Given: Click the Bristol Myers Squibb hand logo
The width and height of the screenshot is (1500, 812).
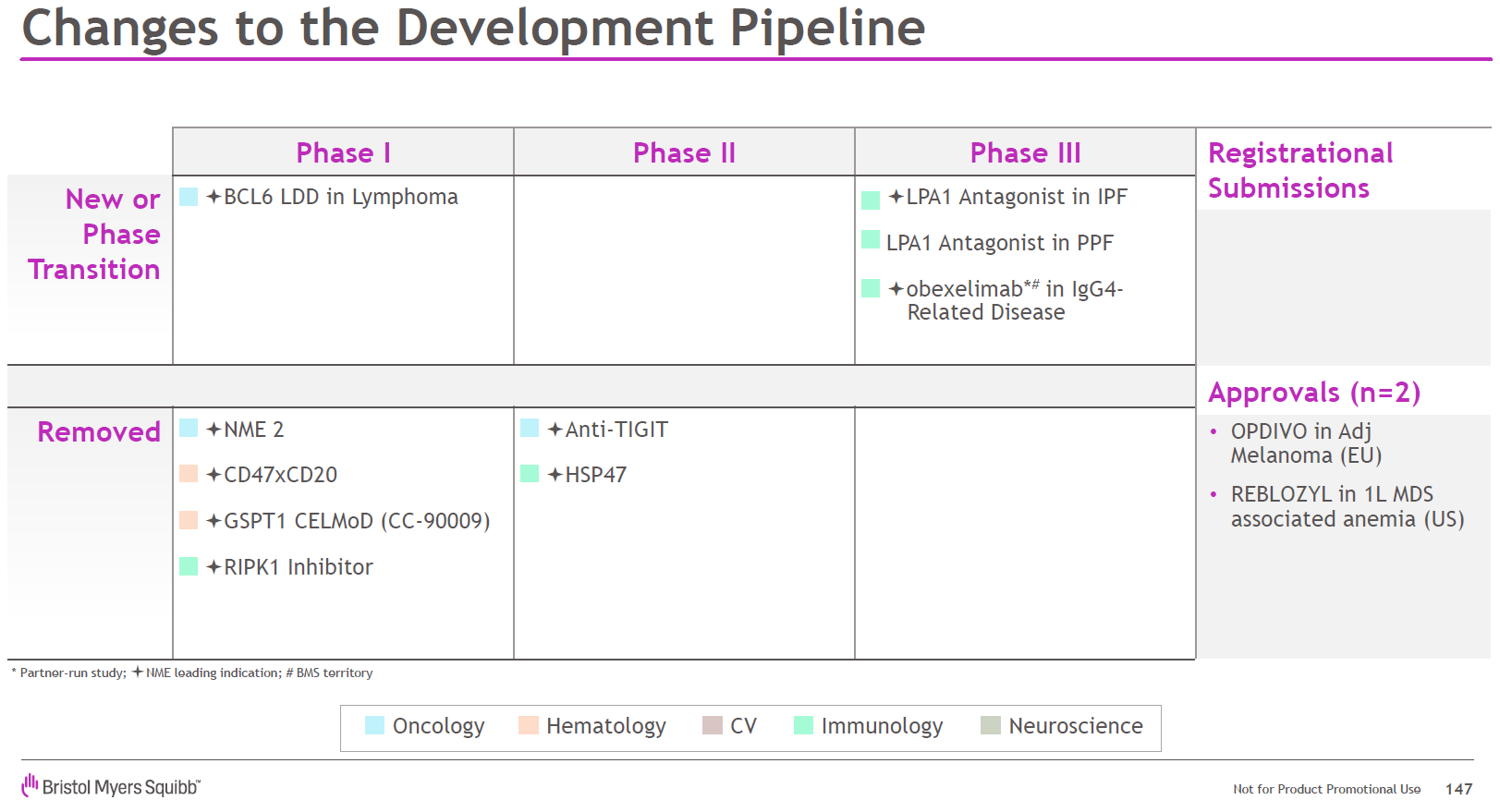Looking at the screenshot, I should (x=30, y=785).
